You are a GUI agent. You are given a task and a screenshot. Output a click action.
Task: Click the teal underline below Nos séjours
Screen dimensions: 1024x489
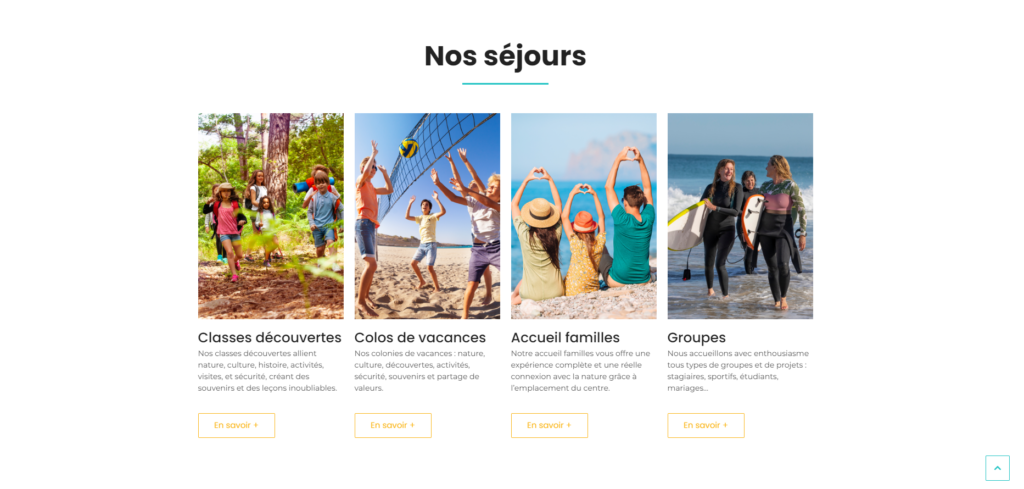point(505,84)
